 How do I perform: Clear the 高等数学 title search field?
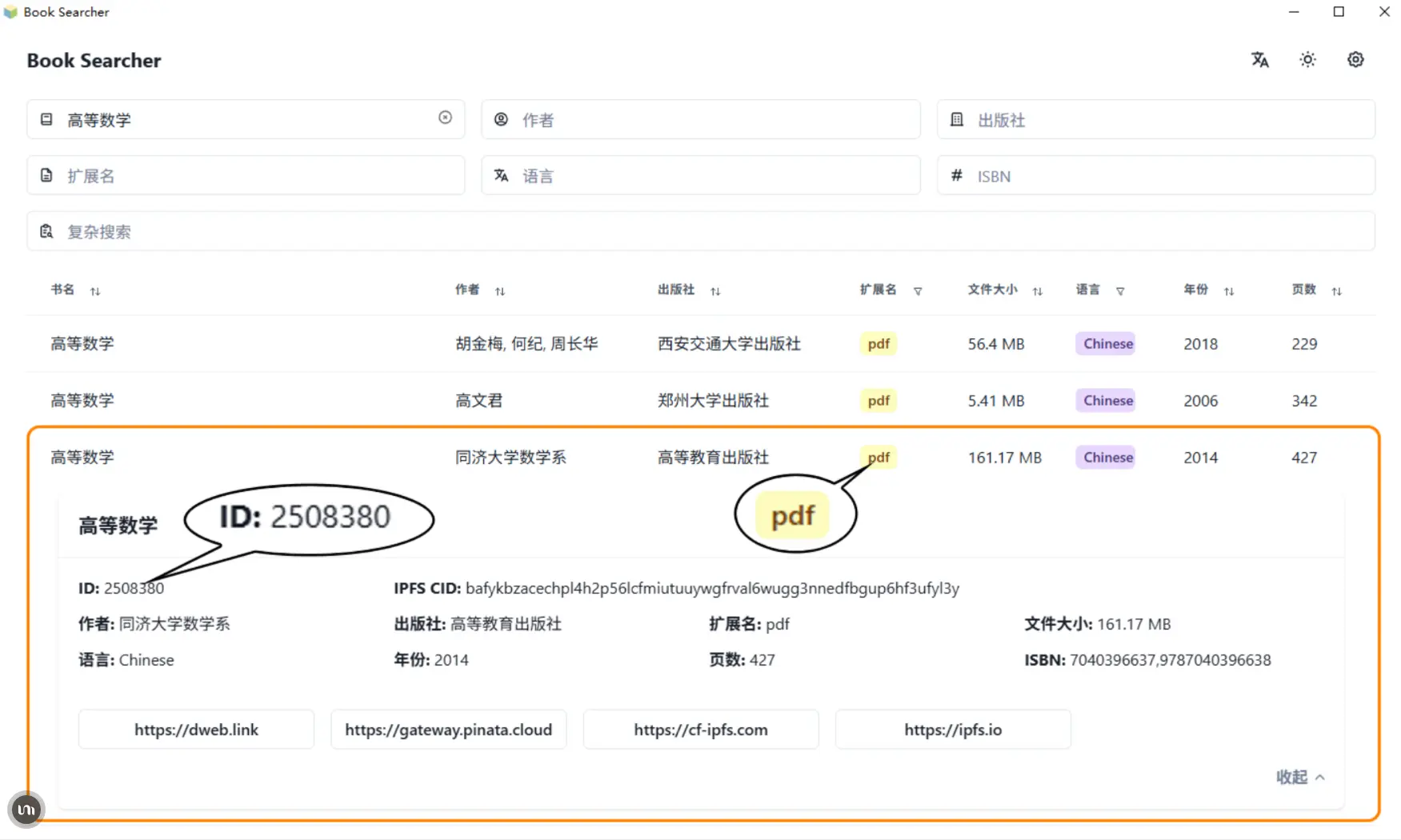coord(446,118)
